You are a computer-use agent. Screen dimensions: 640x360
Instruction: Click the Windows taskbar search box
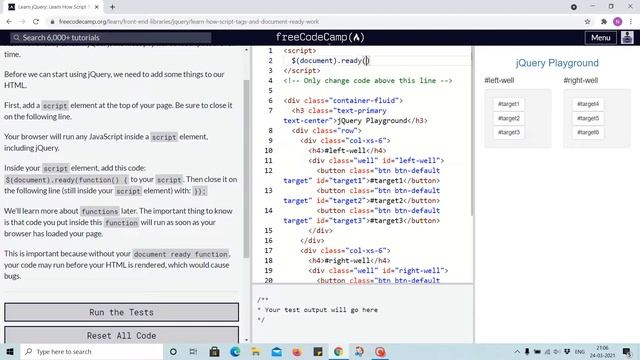coord(91,351)
